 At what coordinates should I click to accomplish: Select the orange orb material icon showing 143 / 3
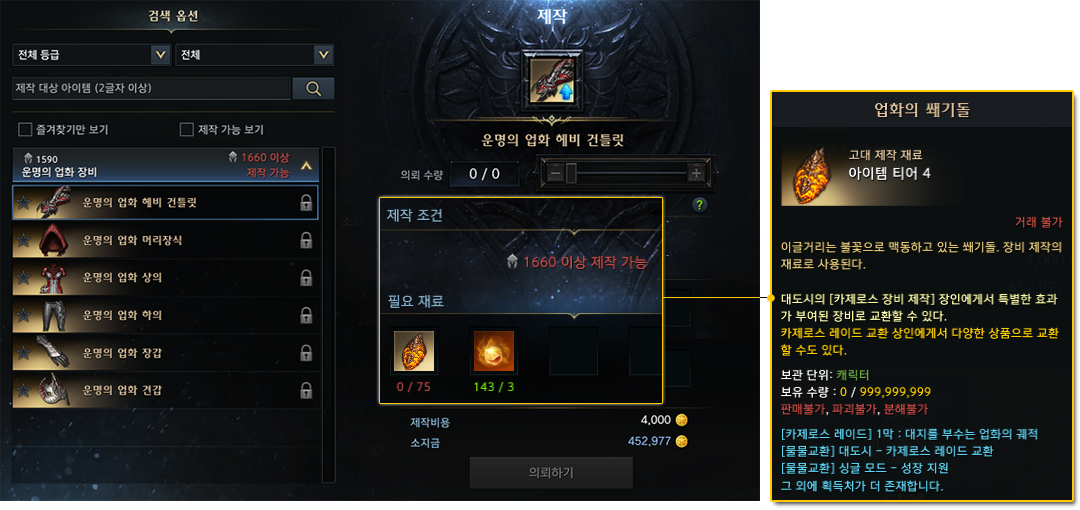point(493,351)
